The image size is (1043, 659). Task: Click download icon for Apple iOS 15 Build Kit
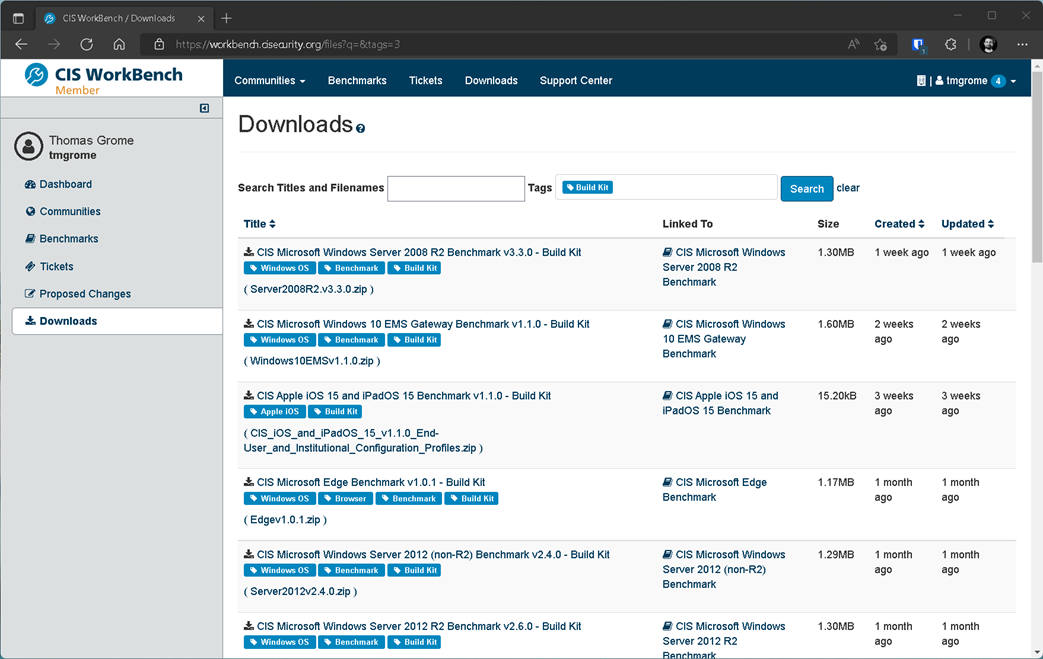pos(249,396)
